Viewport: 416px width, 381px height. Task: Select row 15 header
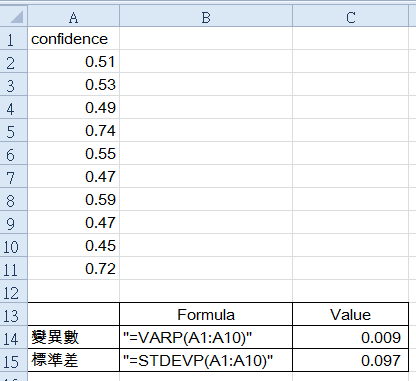13,360
